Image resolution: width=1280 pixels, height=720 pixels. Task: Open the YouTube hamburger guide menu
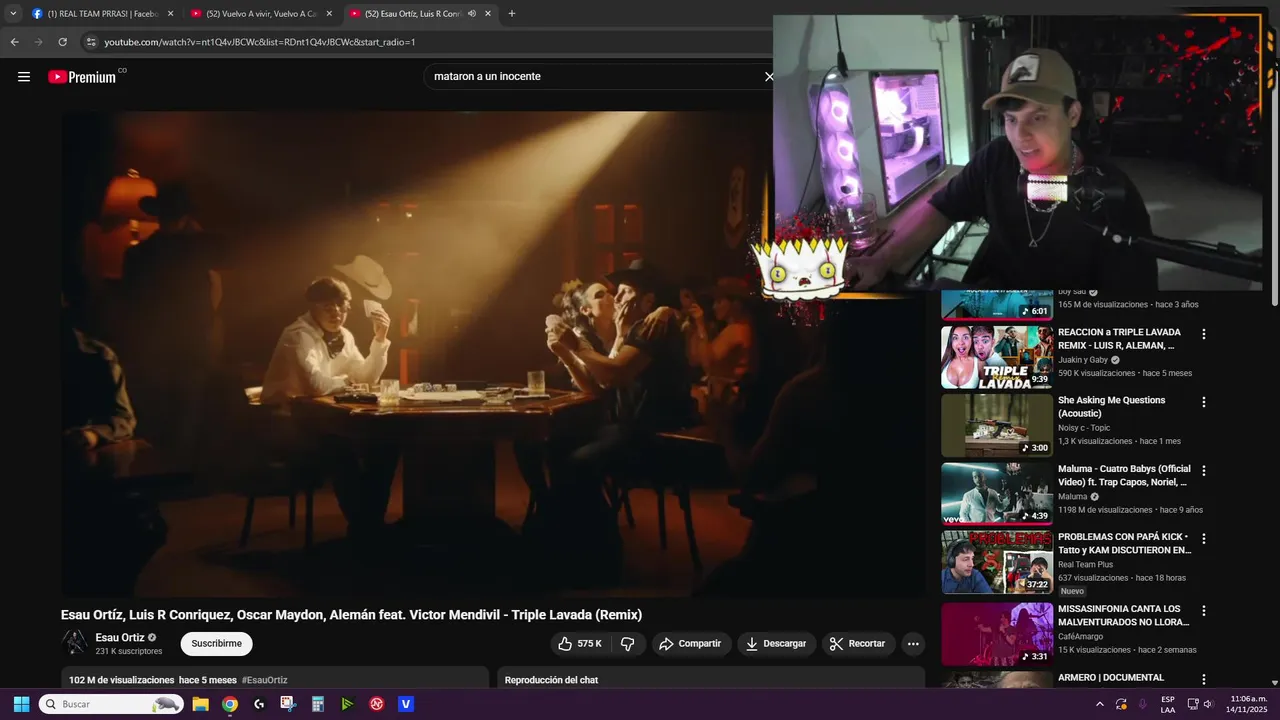pyautogui.click(x=24, y=77)
